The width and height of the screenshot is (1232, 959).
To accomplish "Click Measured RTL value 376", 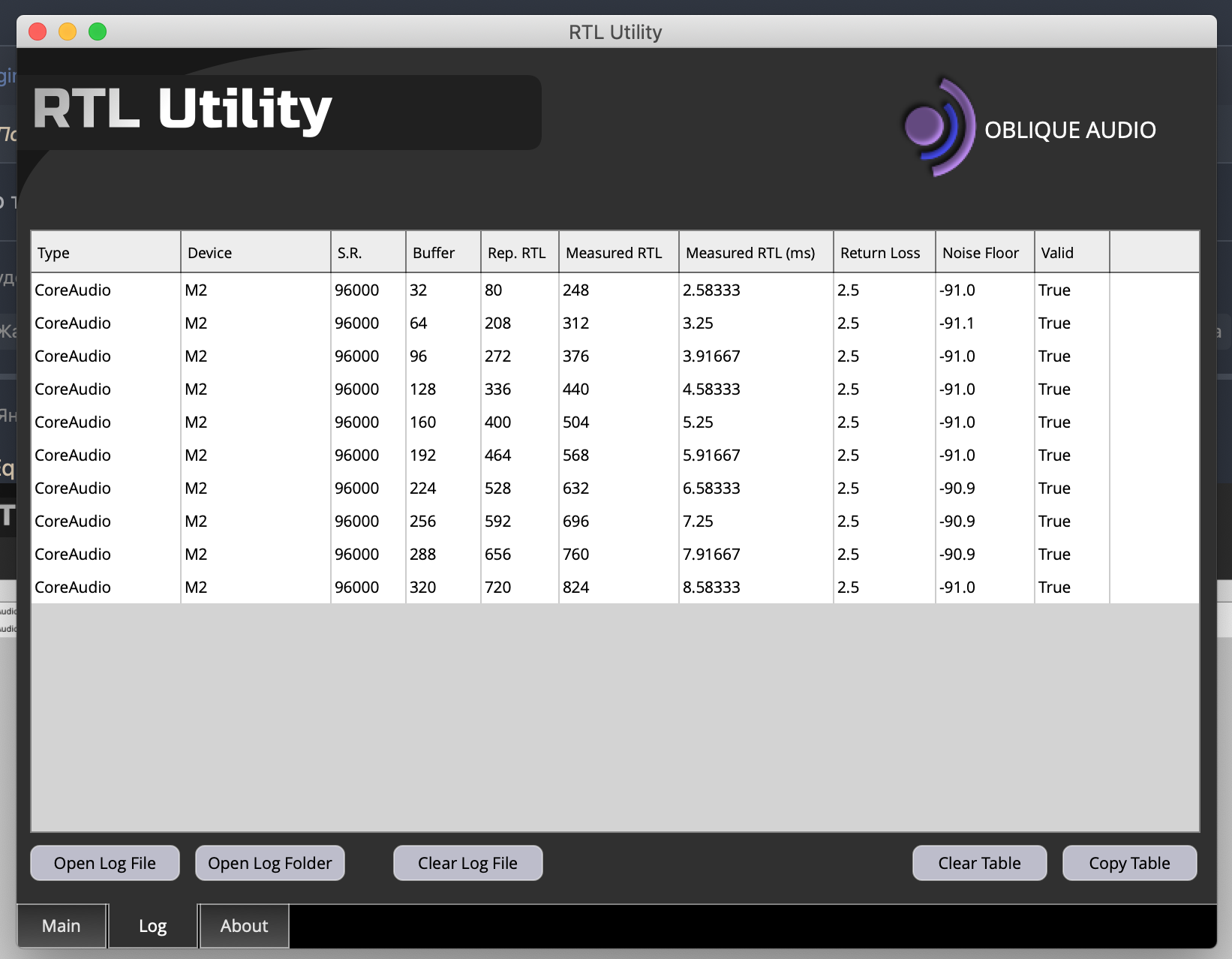I will 619,356.
